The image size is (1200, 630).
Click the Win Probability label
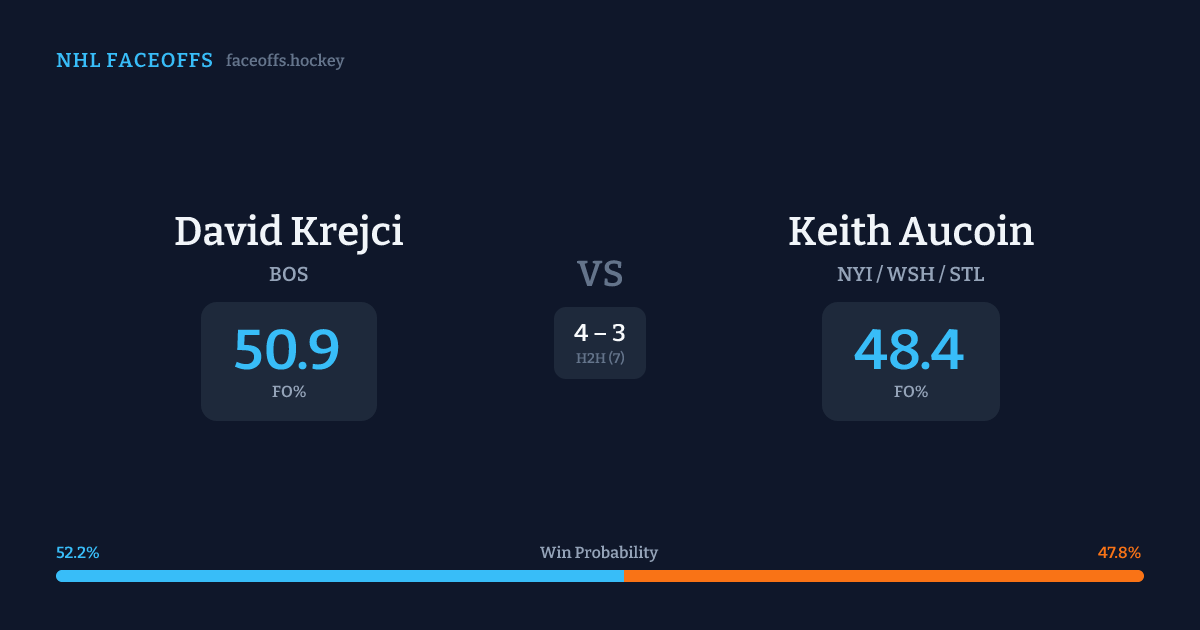(x=599, y=553)
